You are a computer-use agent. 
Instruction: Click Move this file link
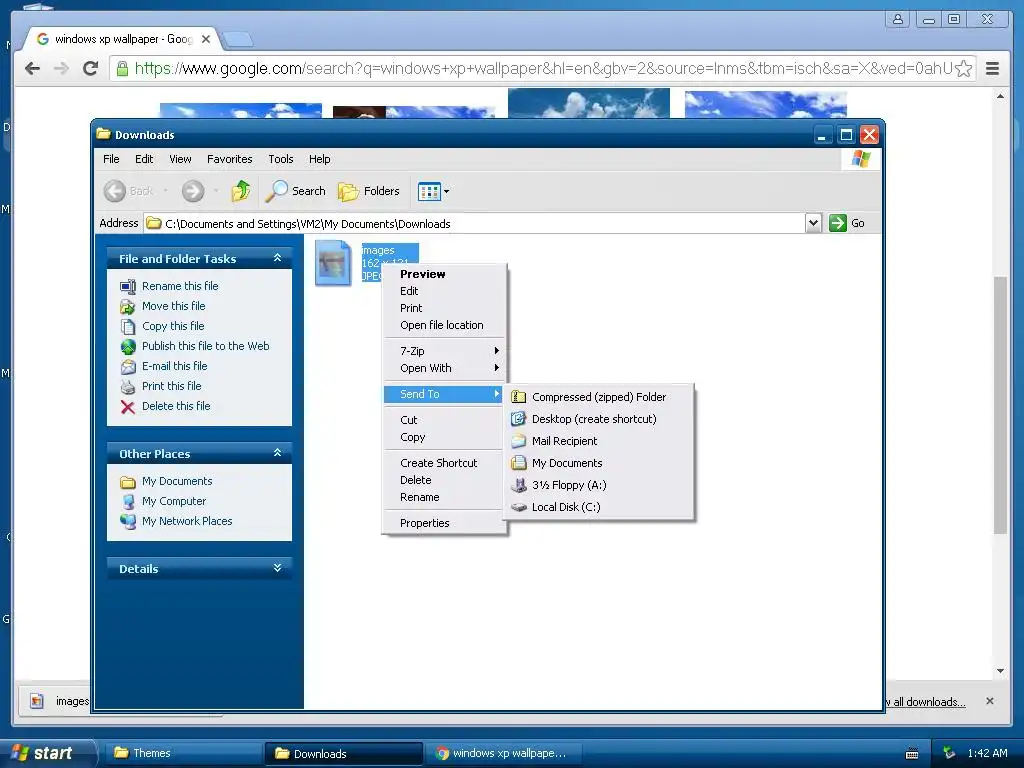[x=174, y=306]
